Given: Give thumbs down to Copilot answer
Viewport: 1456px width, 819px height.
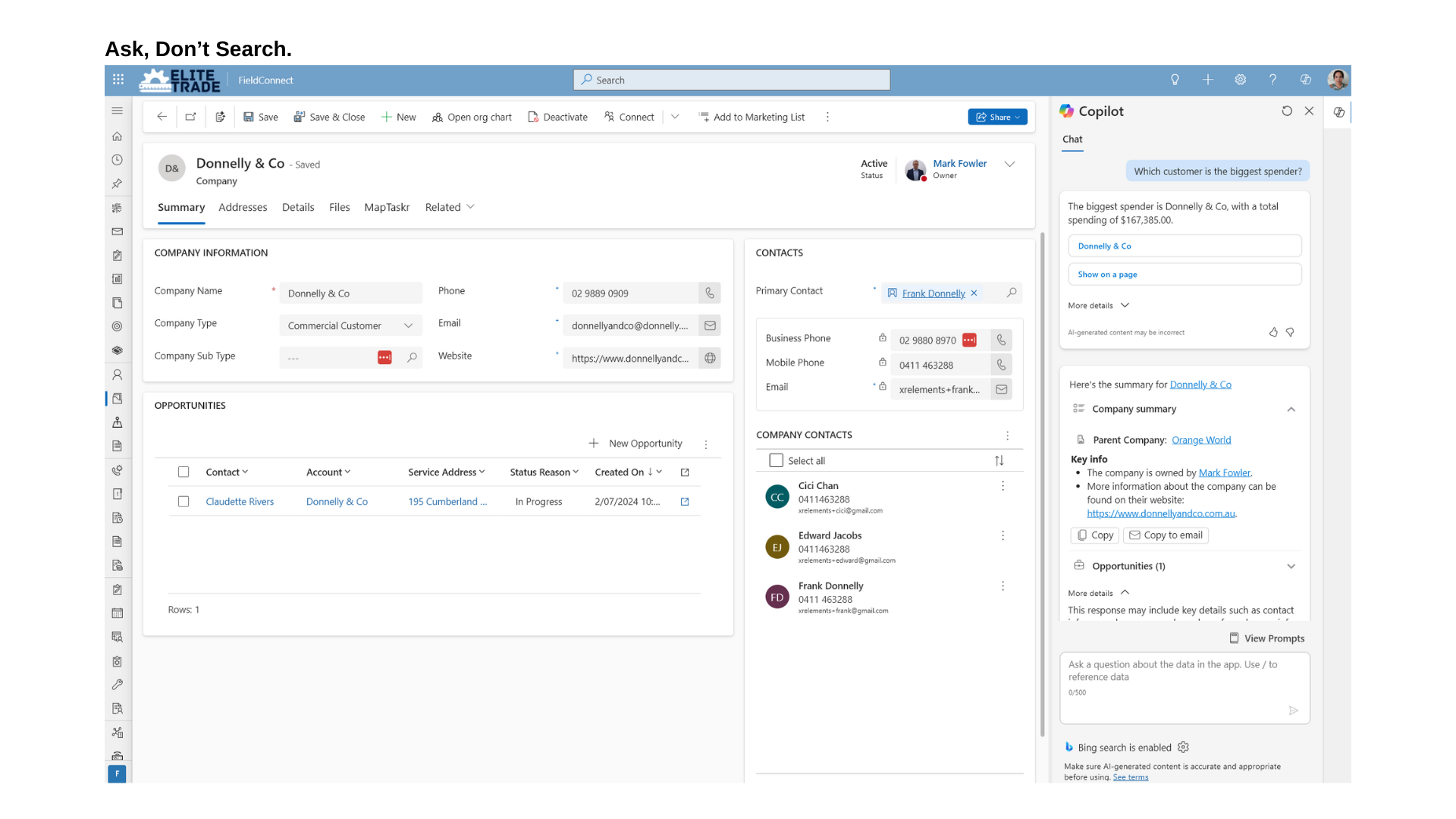Looking at the screenshot, I should click(1290, 332).
